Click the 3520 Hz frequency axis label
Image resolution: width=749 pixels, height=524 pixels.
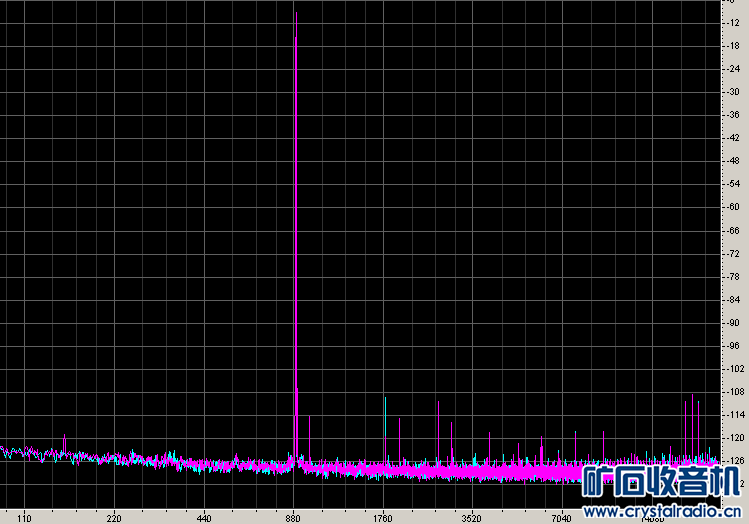point(472,518)
